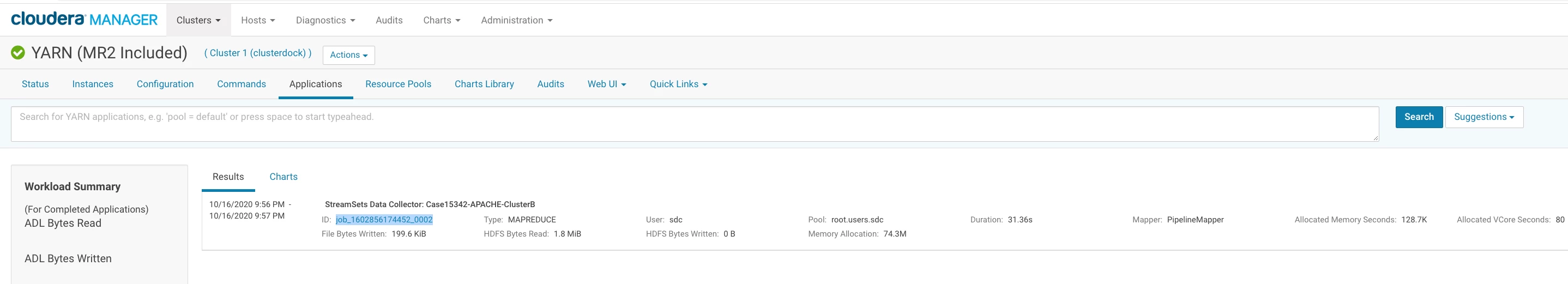Click the Allocated VCore Seconds label
Viewport: 1568px width, 284px height.
pyautogui.click(x=1504, y=220)
